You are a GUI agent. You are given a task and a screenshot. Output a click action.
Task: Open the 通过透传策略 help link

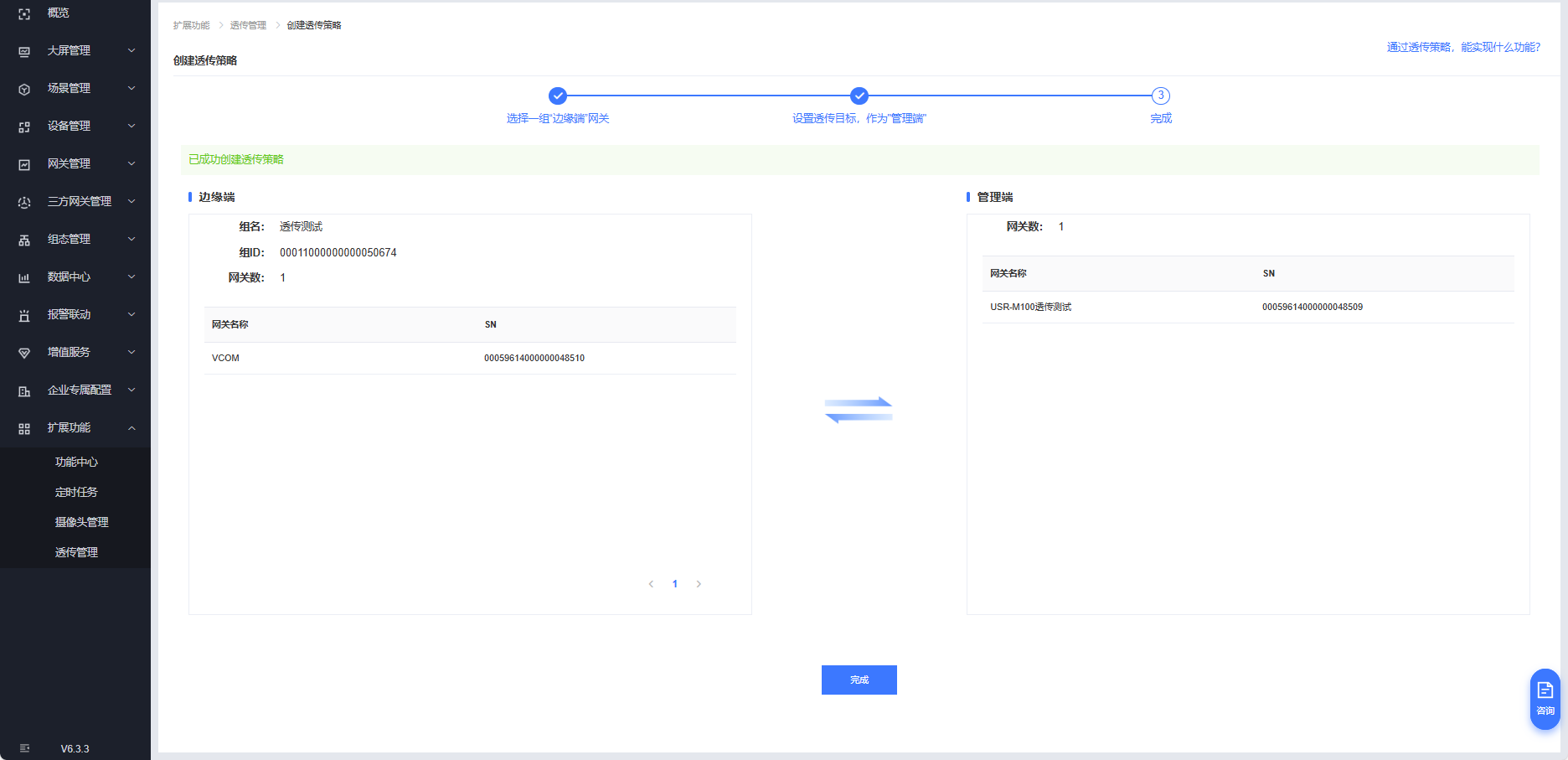click(1462, 47)
